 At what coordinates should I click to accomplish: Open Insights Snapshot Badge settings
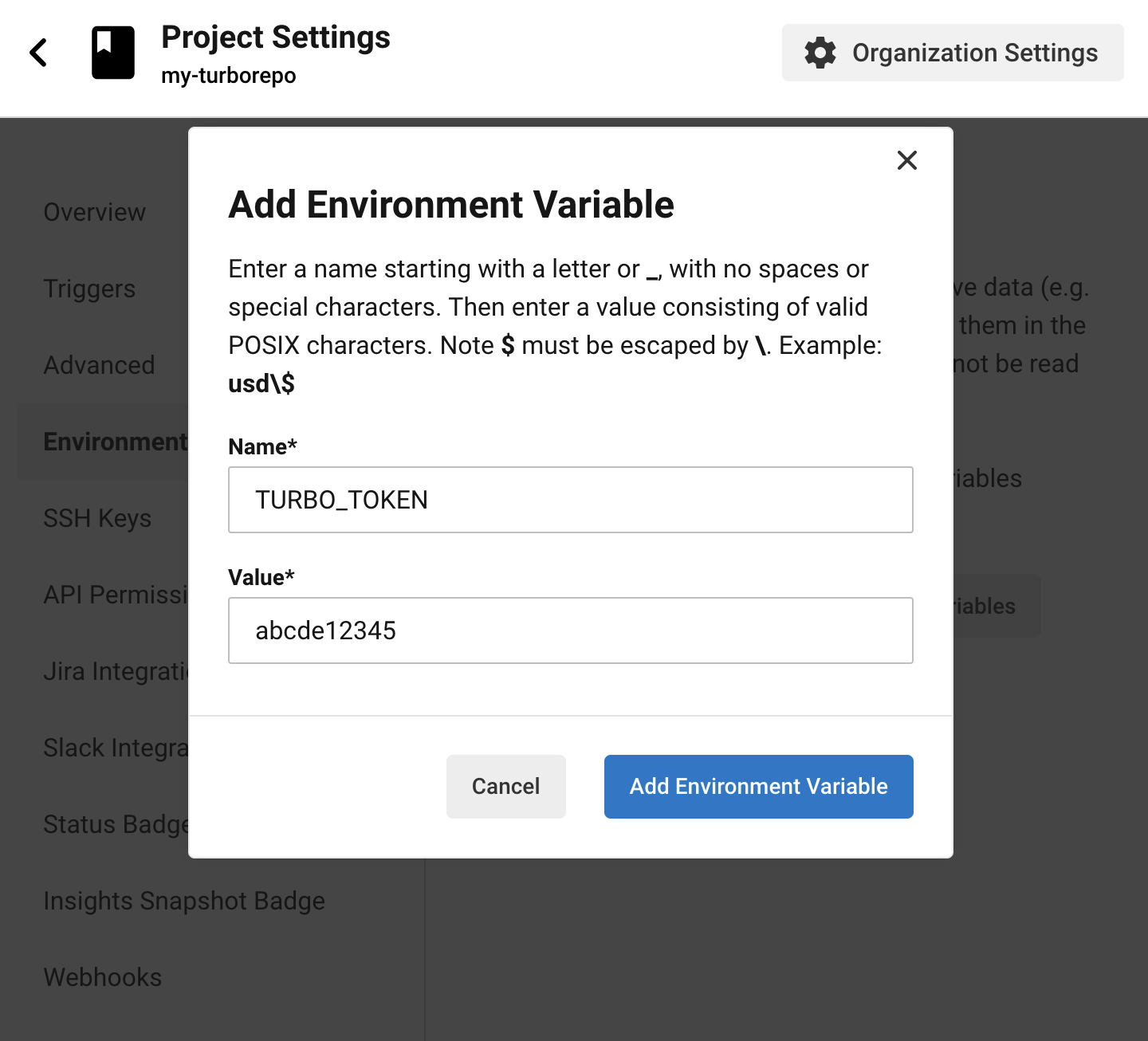coord(184,901)
